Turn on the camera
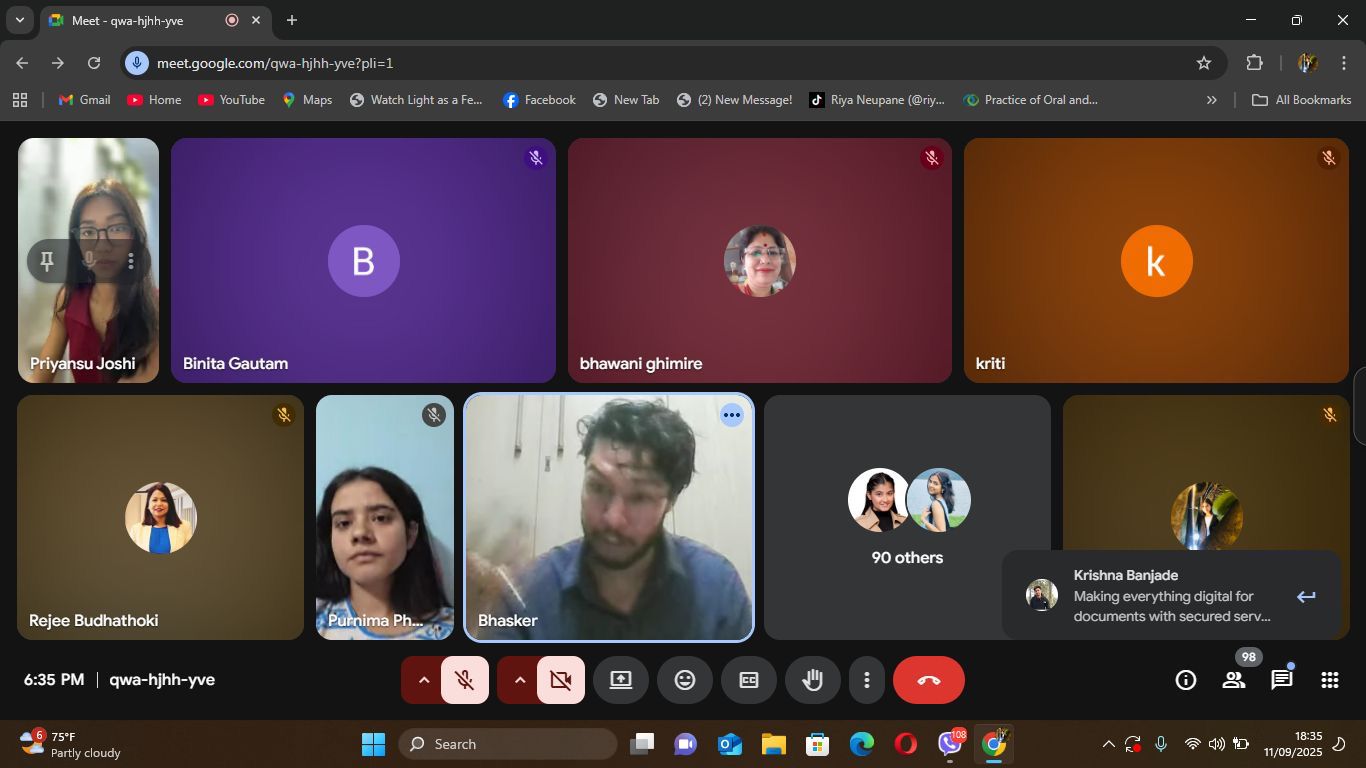This screenshot has width=1366, height=768. (x=561, y=680)
